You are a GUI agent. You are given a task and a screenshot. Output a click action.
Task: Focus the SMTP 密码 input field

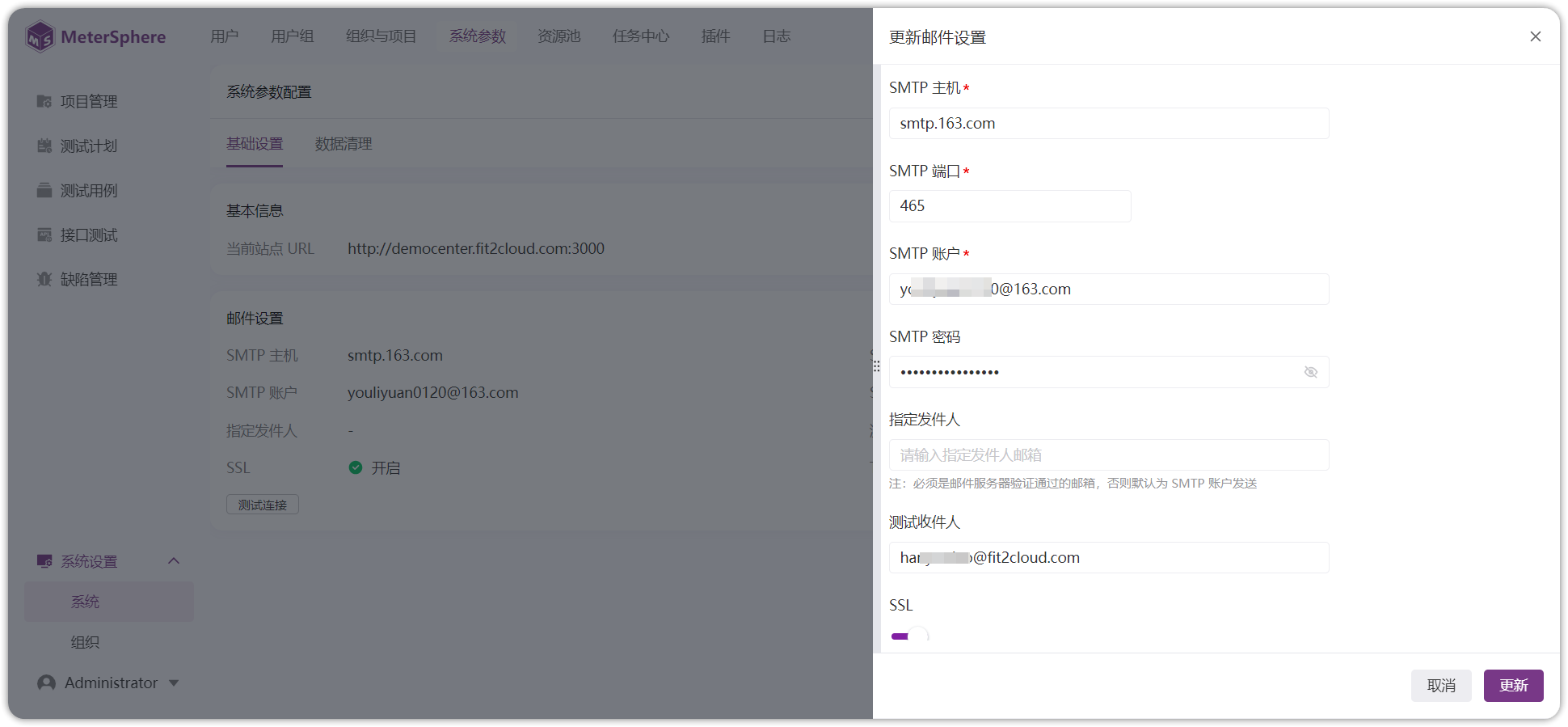click(1109, 372)
